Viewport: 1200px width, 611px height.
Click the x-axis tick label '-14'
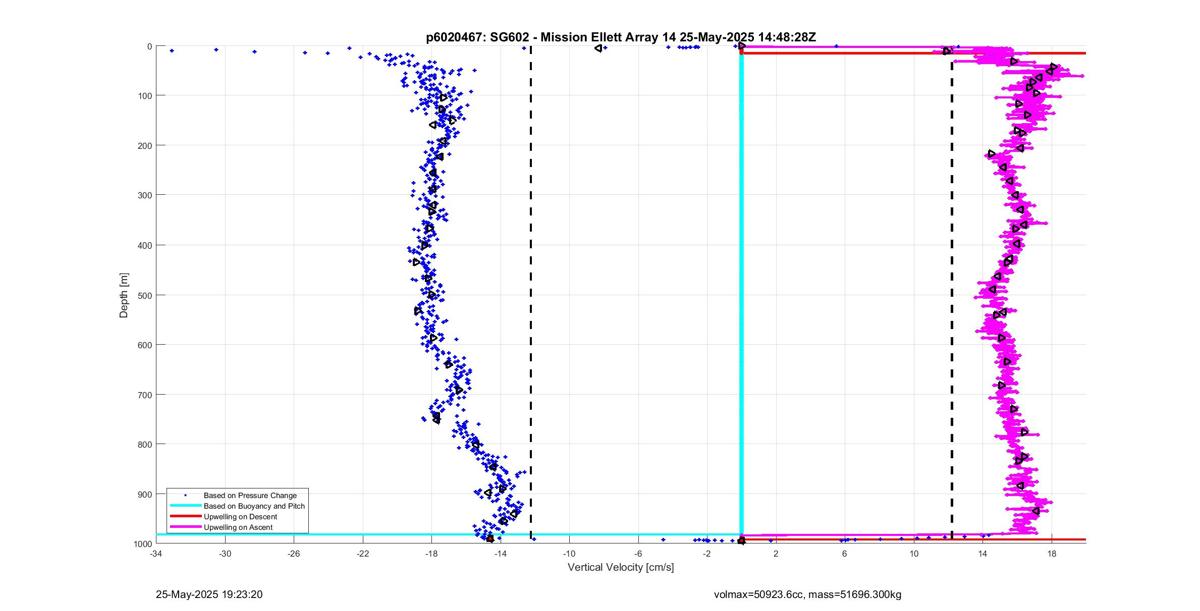coord(501,553)
